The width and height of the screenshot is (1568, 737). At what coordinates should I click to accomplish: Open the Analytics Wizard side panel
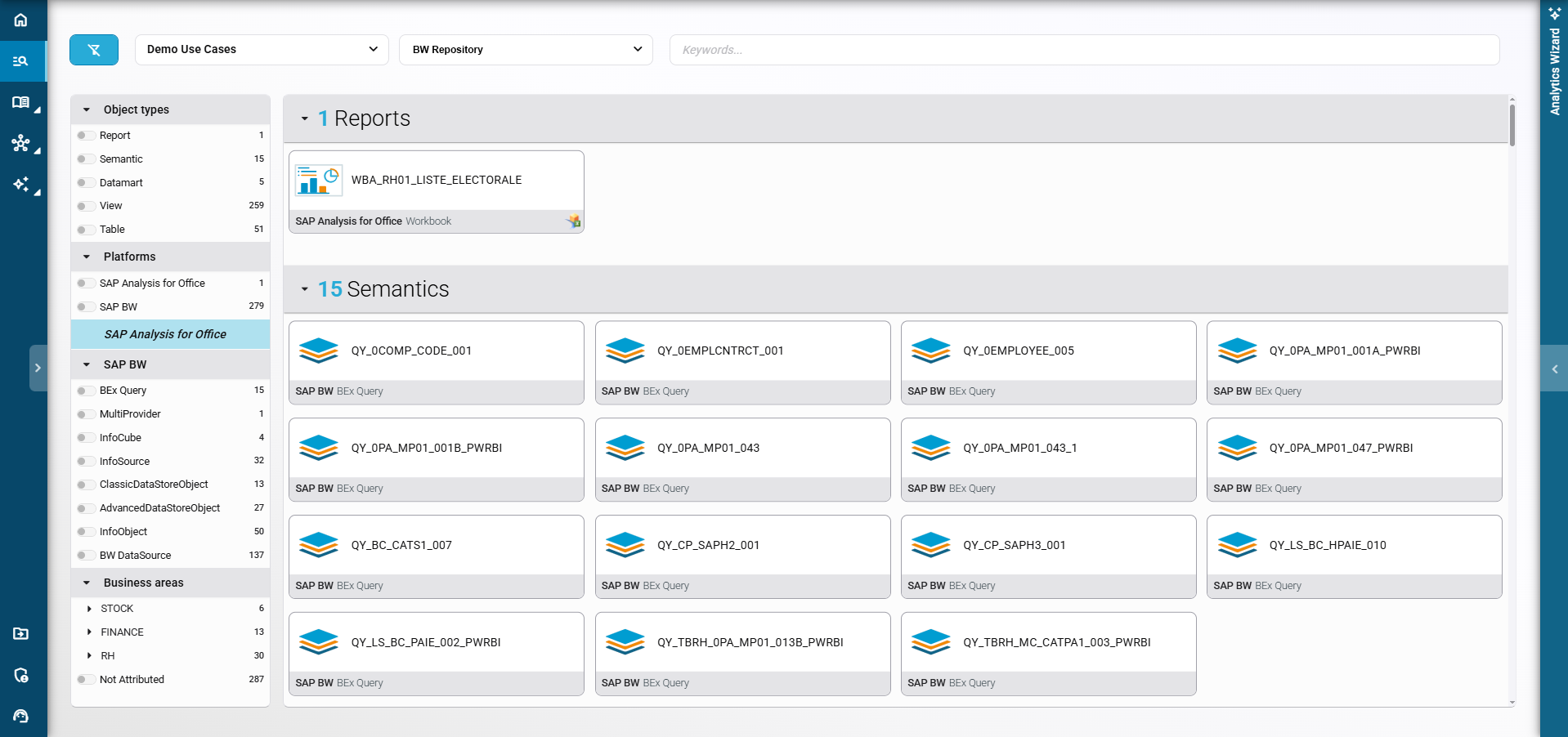[x=1554, y=65]
